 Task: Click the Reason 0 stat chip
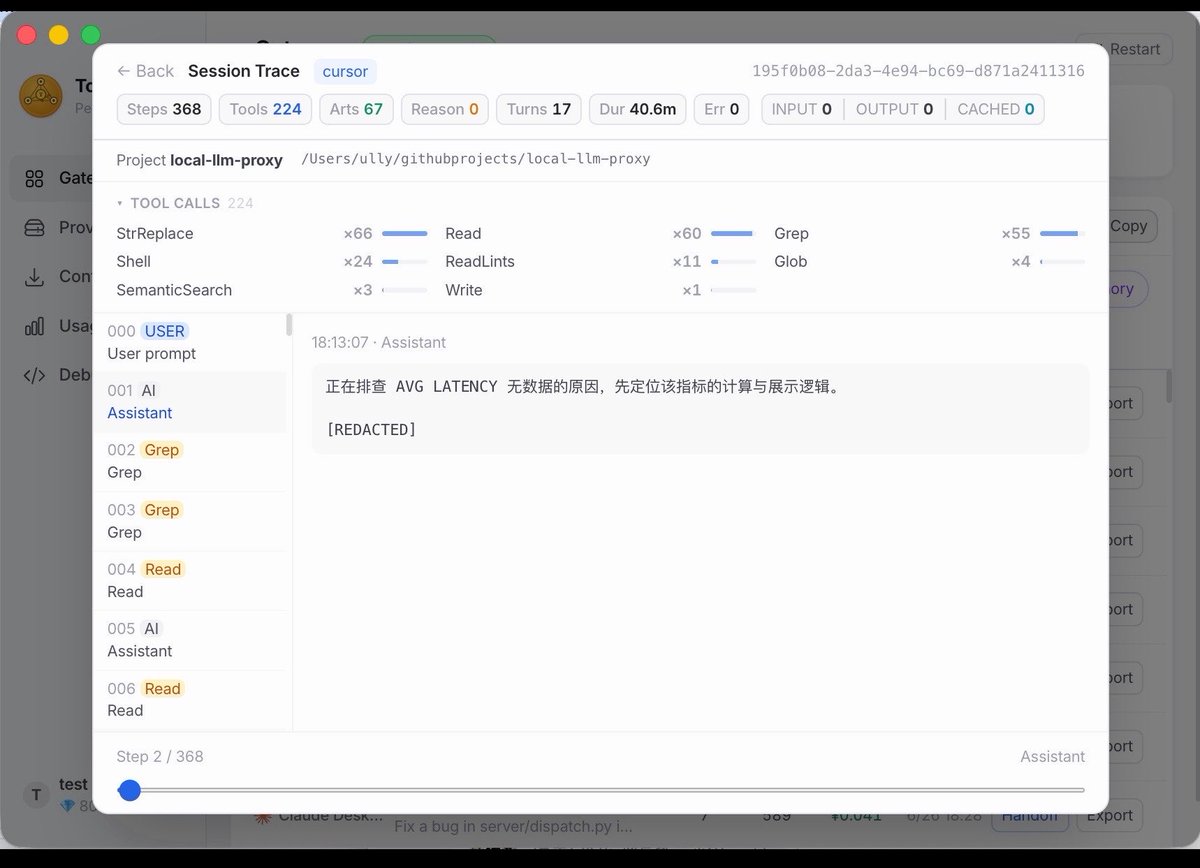pos(444,109)
